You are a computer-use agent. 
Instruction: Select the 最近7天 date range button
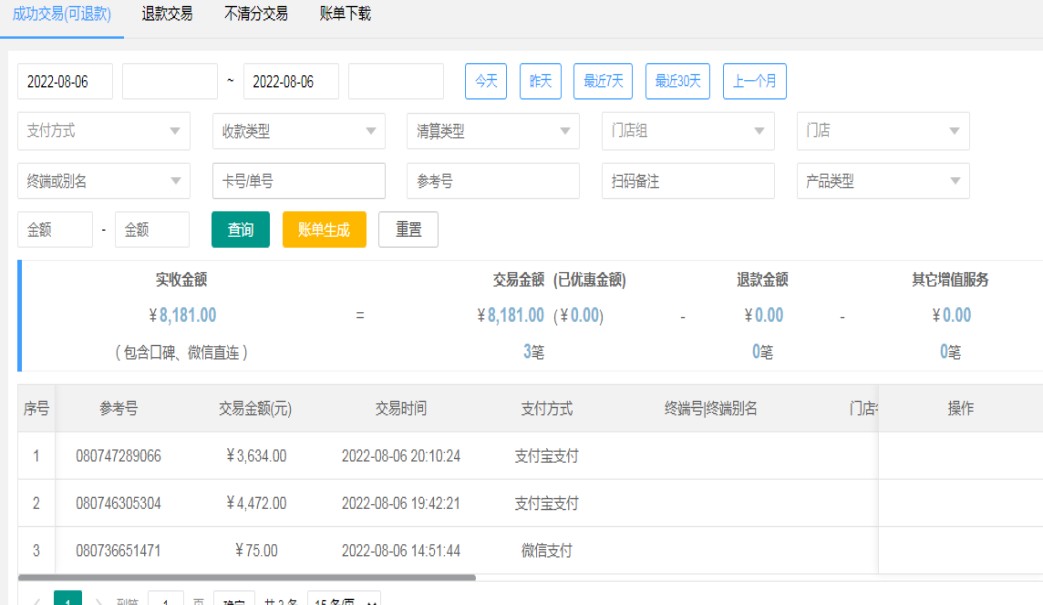(603, 82)
